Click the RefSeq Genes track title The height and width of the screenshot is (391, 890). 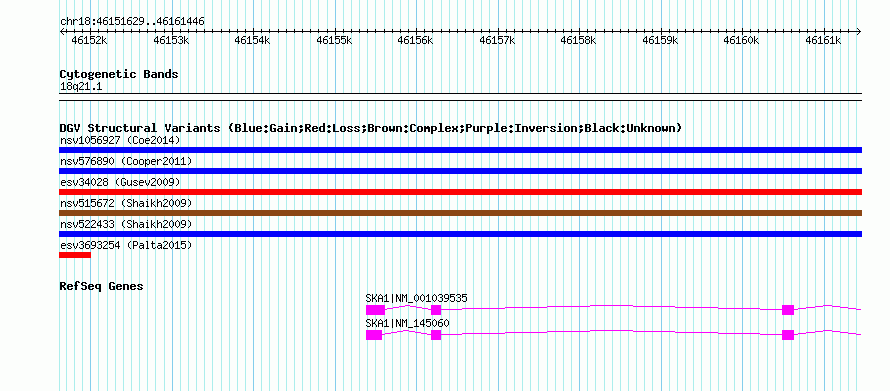pyautogui.click(x=101, y=287)
